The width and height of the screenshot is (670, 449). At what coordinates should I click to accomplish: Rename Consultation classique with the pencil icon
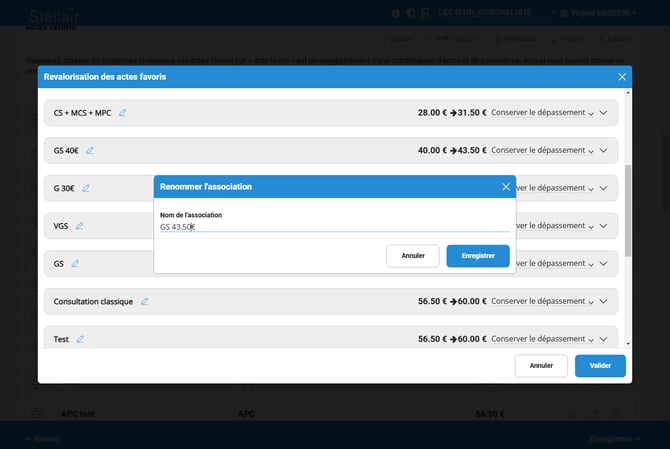click(144, 301)
